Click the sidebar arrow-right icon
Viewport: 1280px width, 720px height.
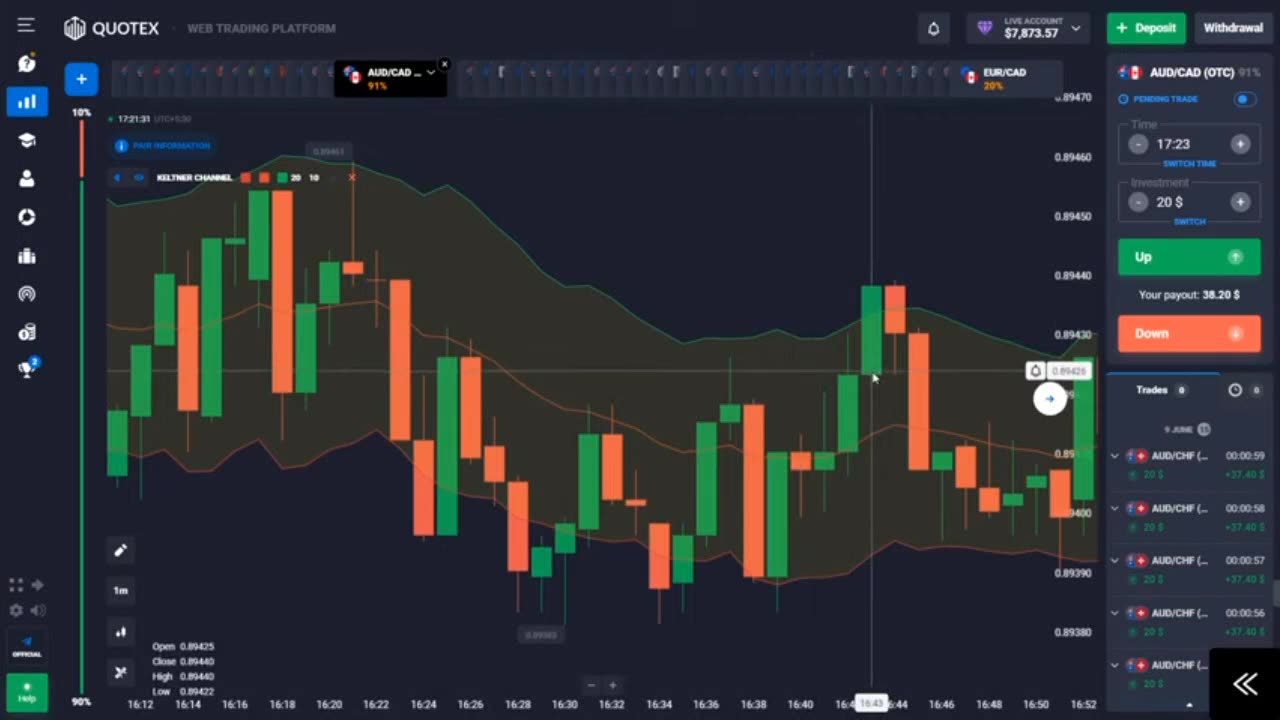38,585
